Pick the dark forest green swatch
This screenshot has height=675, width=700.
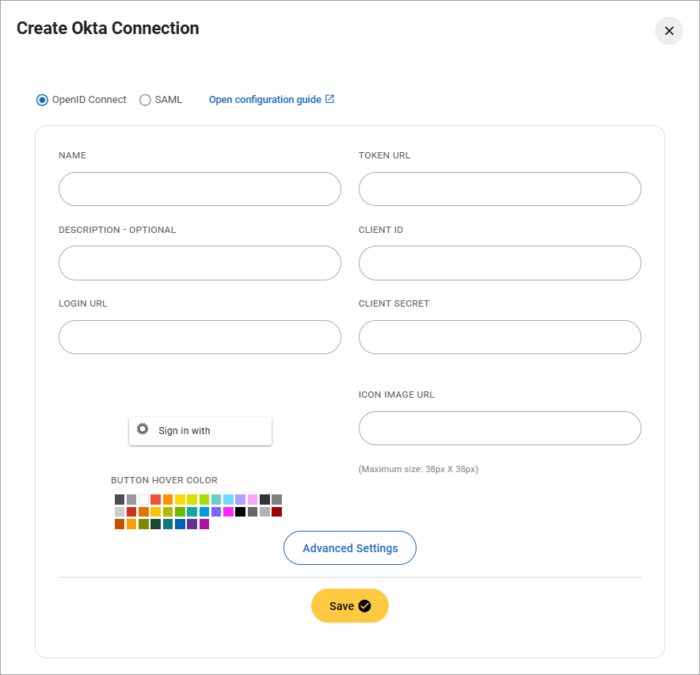pyautogui.click(x=156, y=523)
